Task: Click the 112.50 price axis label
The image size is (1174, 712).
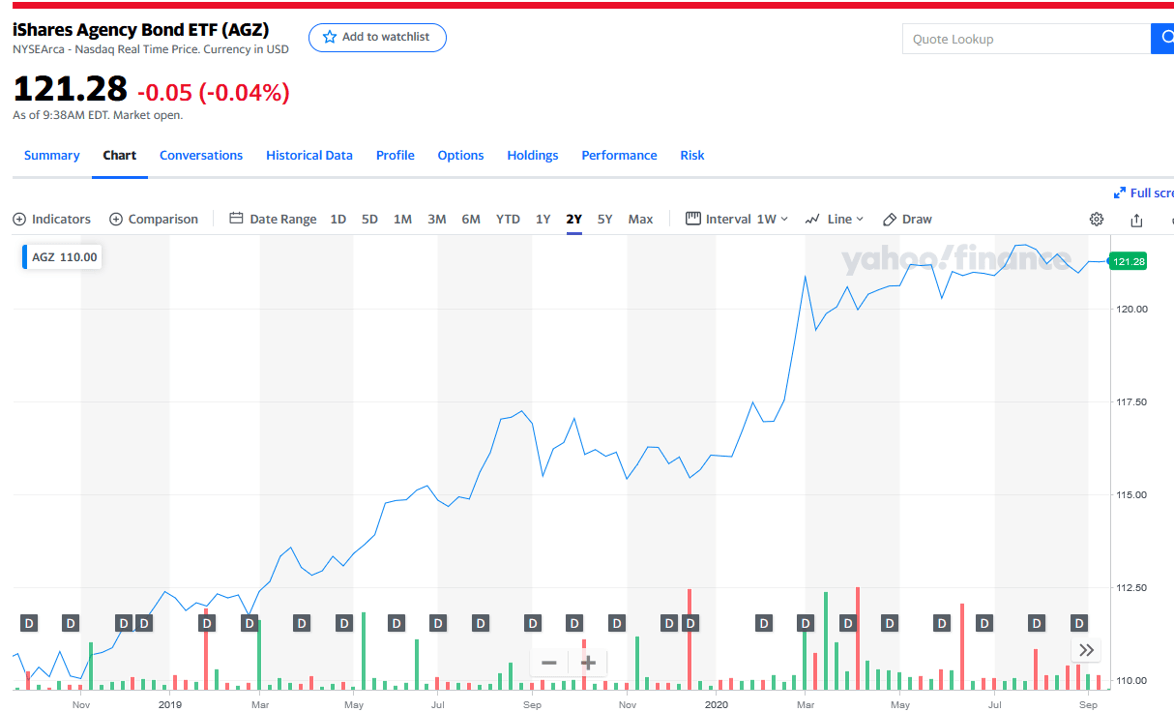Action: (x=1131, y=588)
